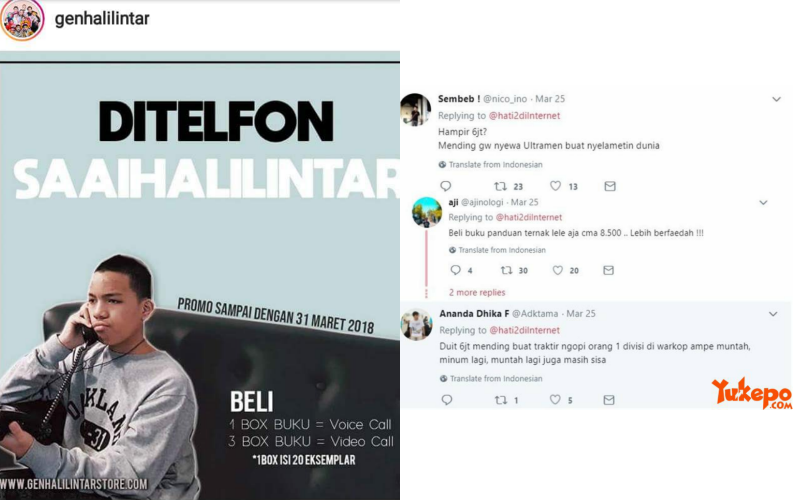The height and width of the screenshot is (500, 800).
Task: Translate aji's tweet from Indonesian
Action: tap(497, 250)
